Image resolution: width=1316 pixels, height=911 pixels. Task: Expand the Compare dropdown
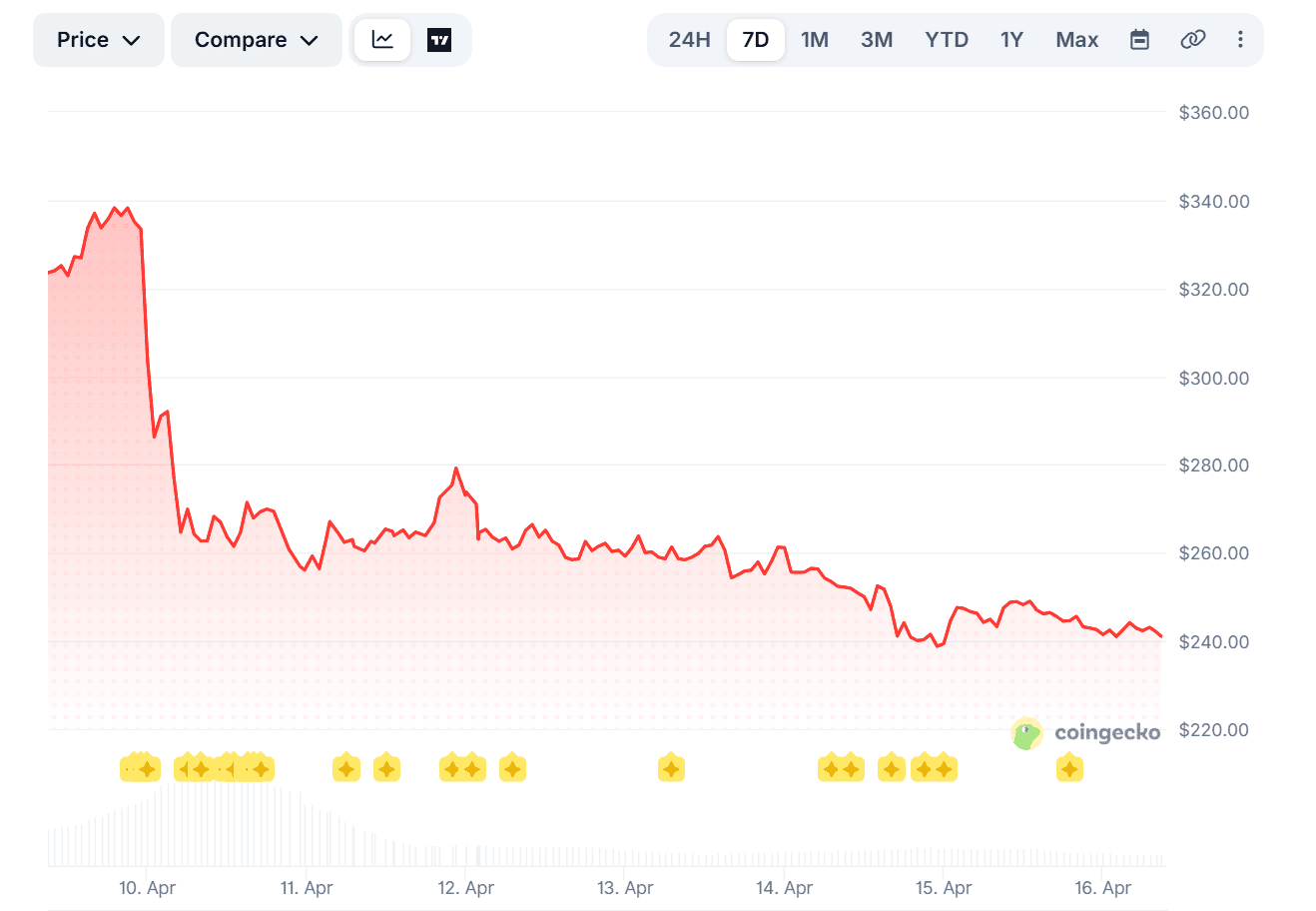256,40
